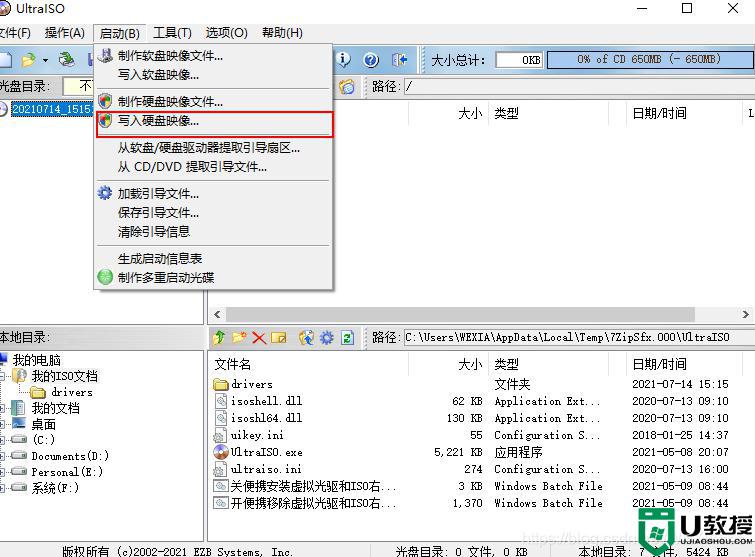Click the gear icon next to 加载引导文件

(x=104, y=193)
